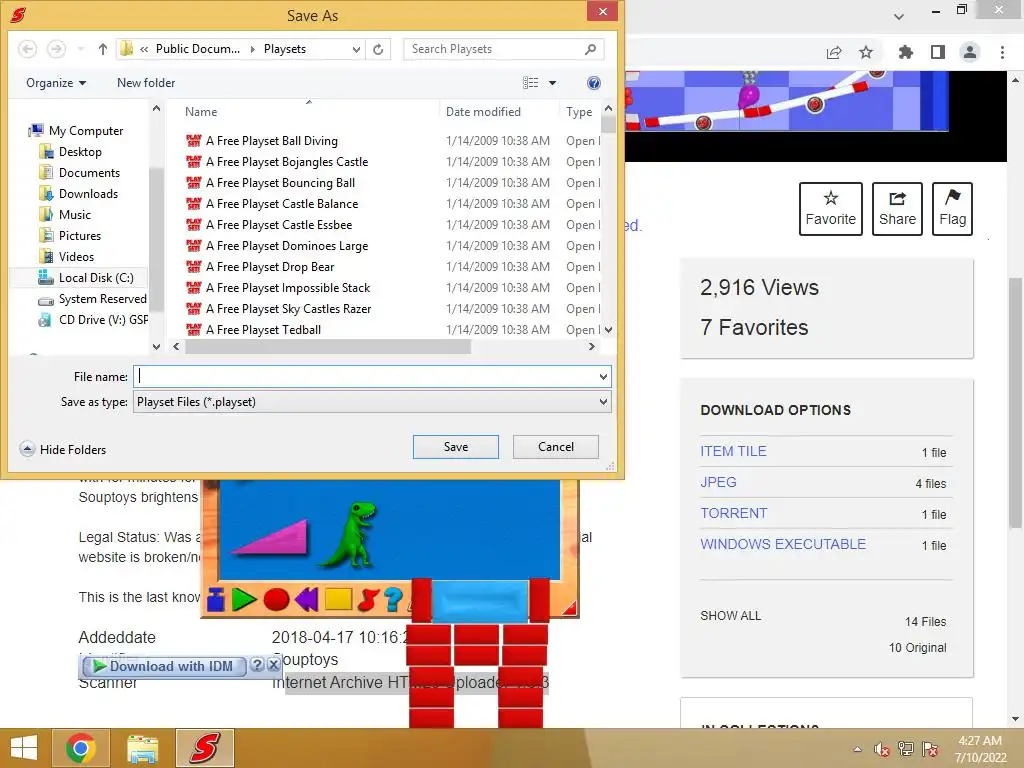
Task: Click the green play arrow in the Souptoys toolbar
Action: (244, 599)
